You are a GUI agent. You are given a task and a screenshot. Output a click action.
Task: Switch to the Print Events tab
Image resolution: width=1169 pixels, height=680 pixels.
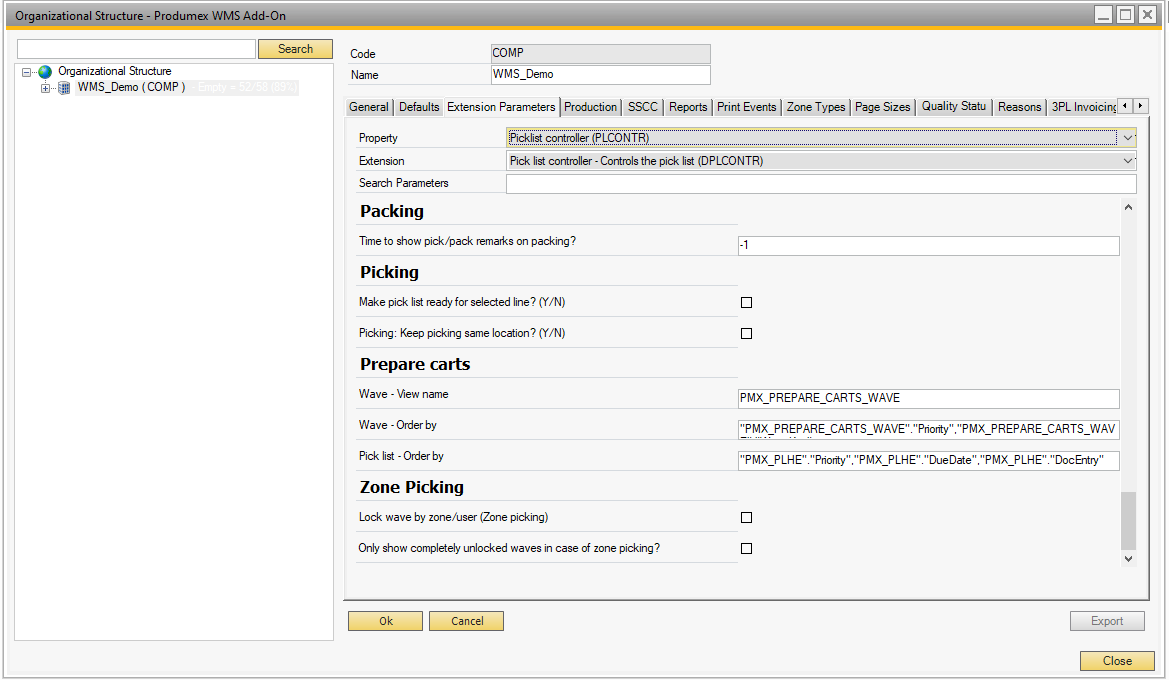click(x=746, y=107)
